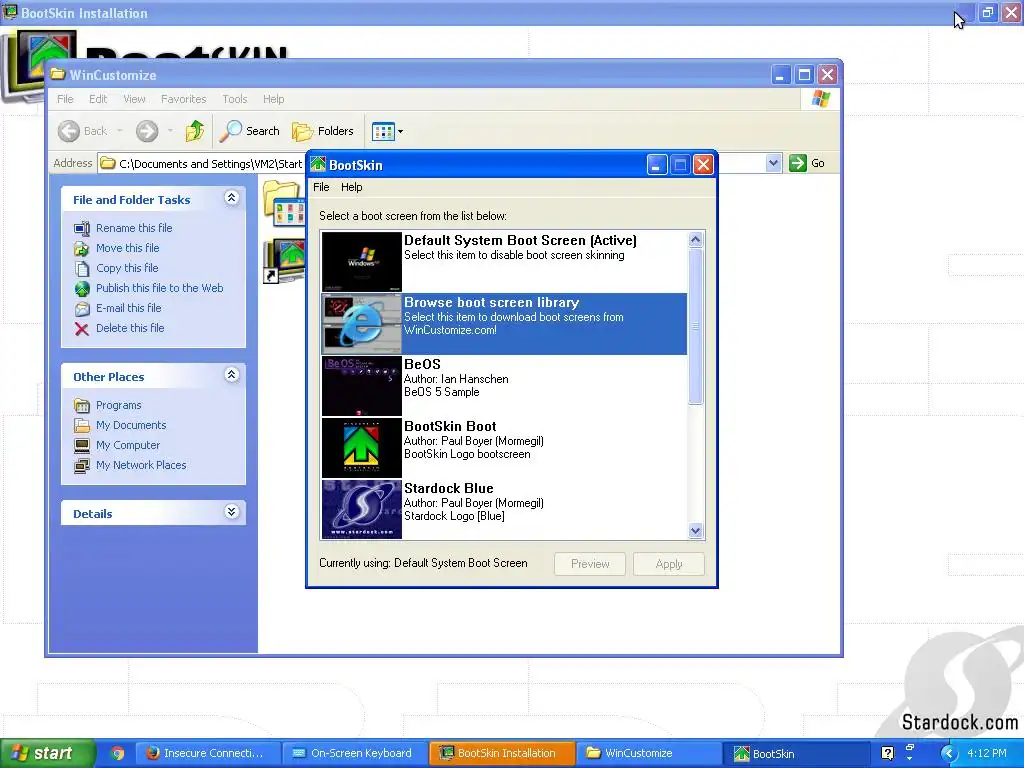Click the Address bar path field
Image resolution: width=1024 pixels, height=768 pixels.
(202, 163)
